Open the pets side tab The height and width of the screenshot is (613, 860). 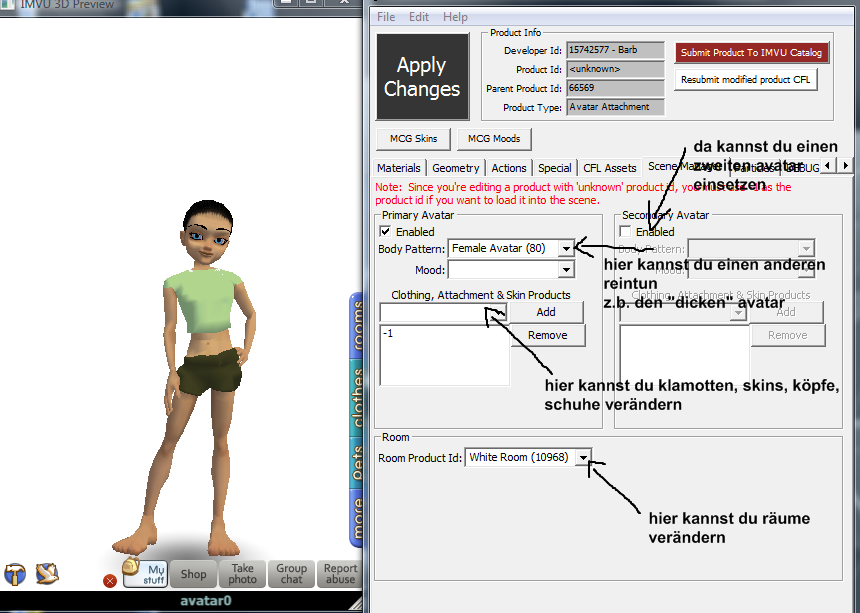coord(357,463)
